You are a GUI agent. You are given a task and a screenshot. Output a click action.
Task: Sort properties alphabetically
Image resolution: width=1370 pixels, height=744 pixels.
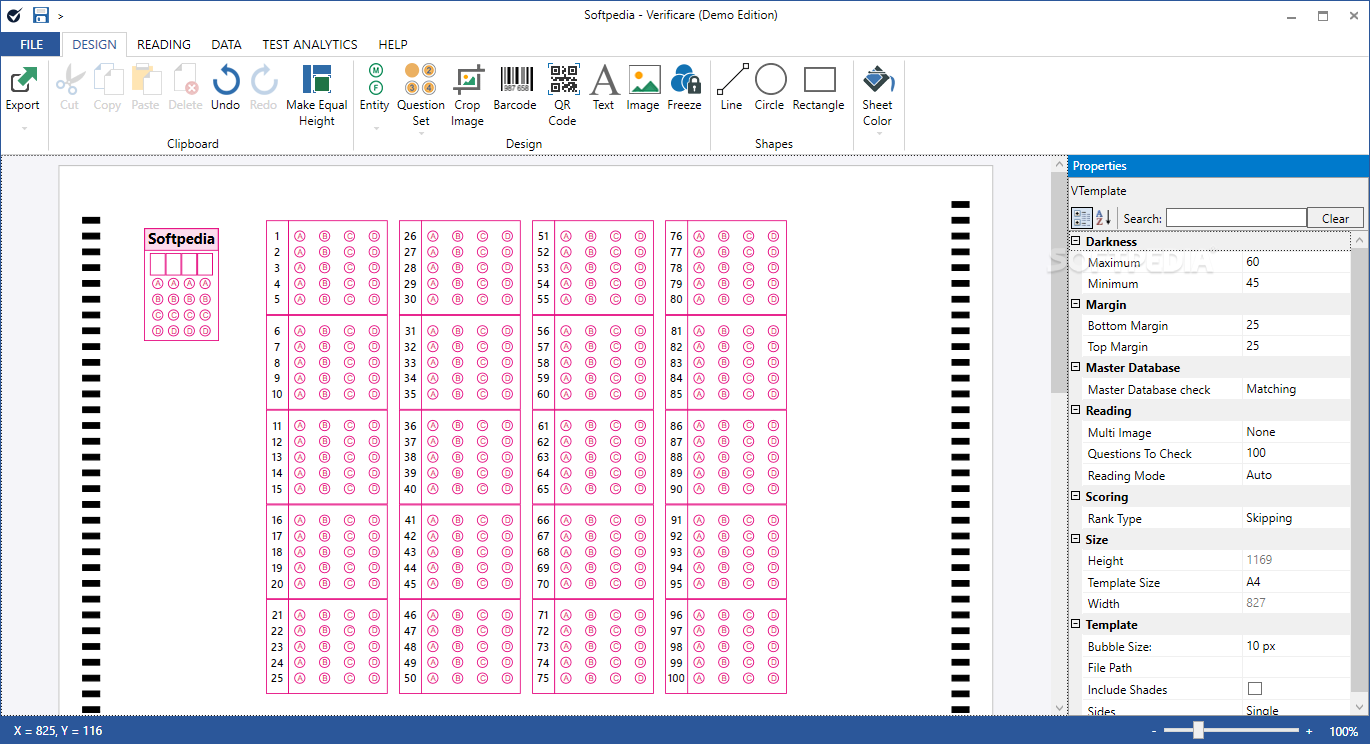click(x=1103, y=218)
